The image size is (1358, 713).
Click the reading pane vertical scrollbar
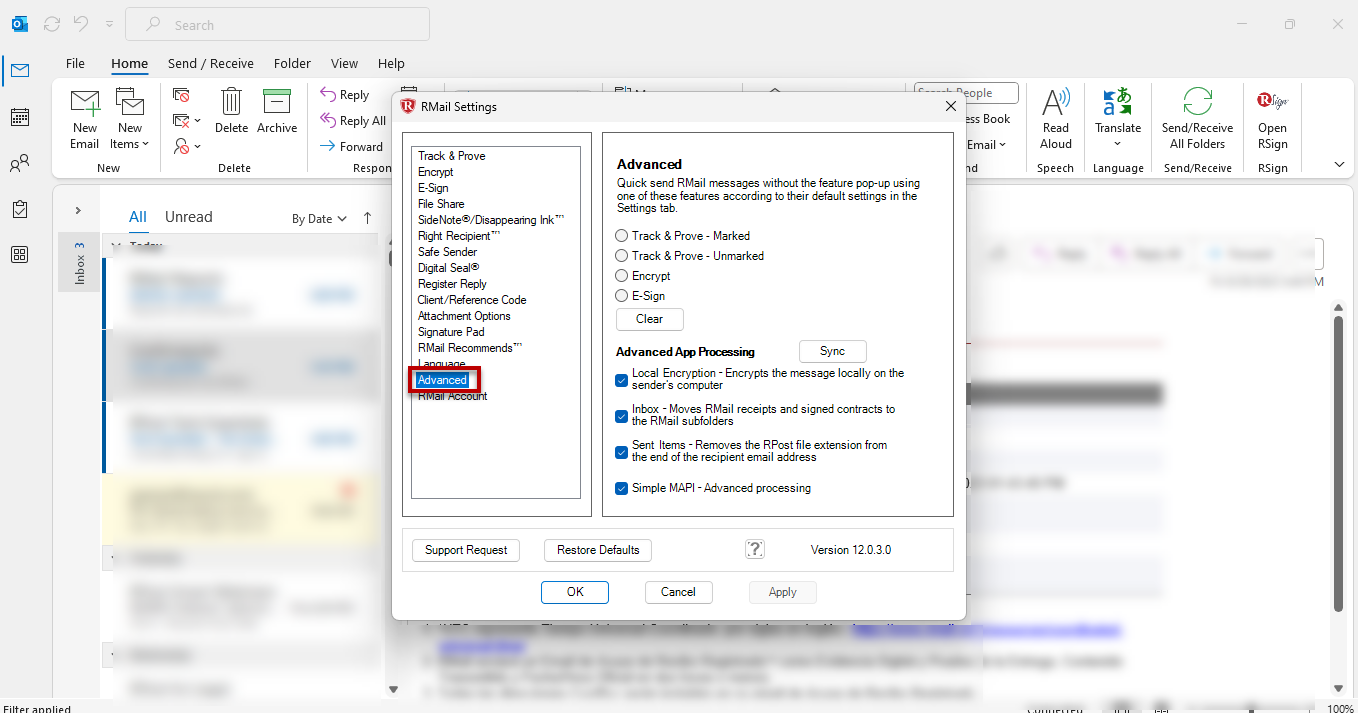coord(1338,463)
